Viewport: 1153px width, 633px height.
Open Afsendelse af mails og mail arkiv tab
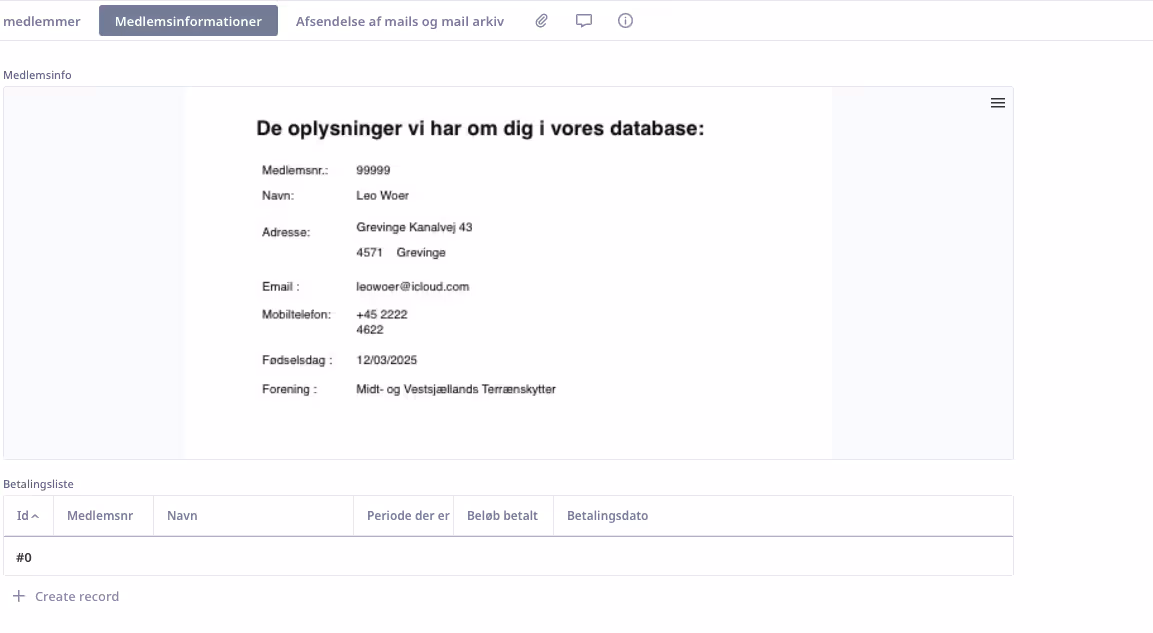[x=400, y=21]
